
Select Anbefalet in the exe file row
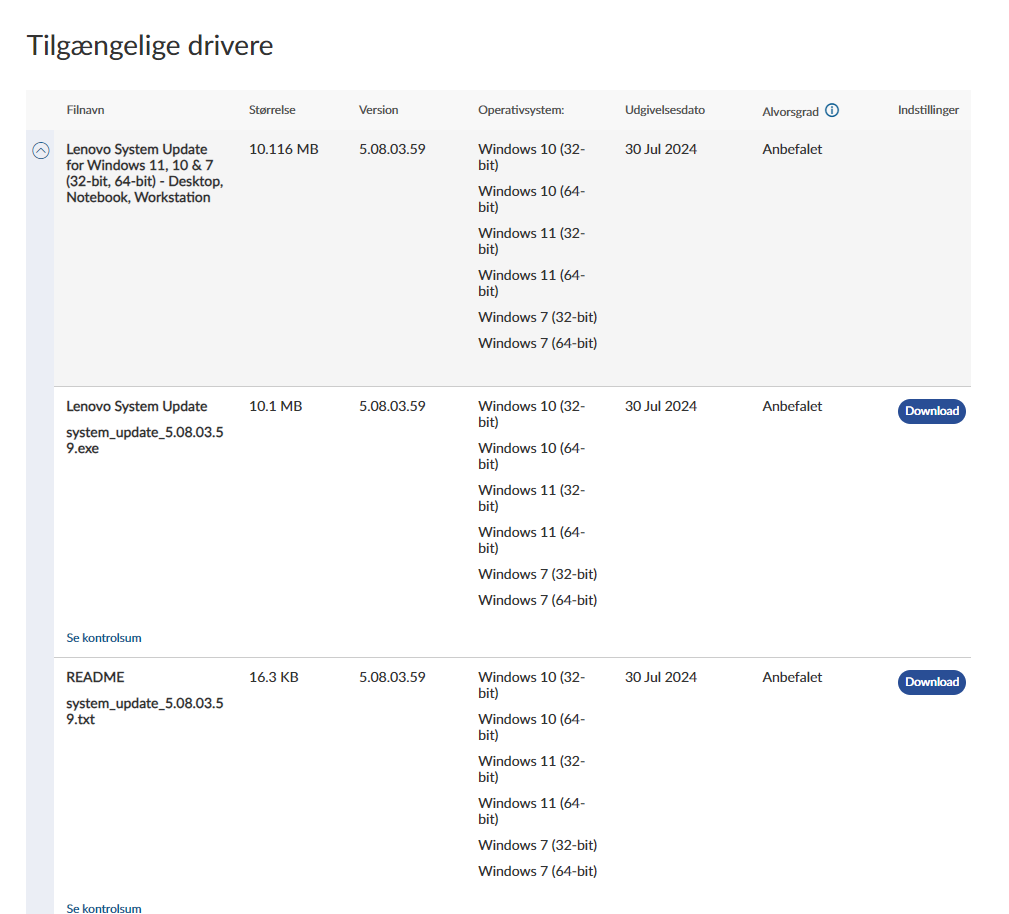tap(792, 406)
